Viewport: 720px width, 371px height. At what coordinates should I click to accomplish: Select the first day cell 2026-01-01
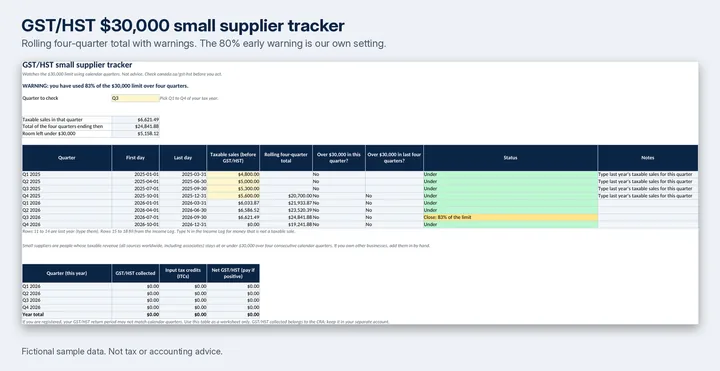[135, 203]
